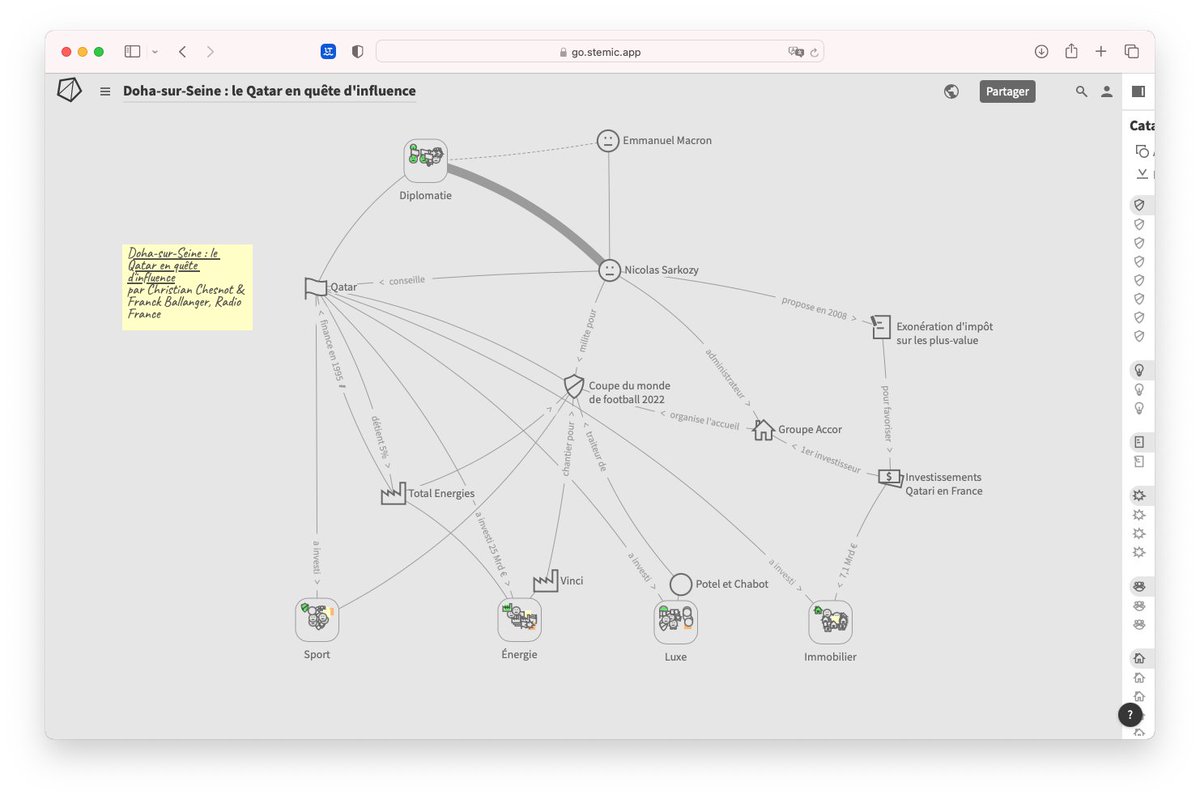Screen dimensions: 1200x799
Task: Click the Stemic polygon logo
Action: 69,90
